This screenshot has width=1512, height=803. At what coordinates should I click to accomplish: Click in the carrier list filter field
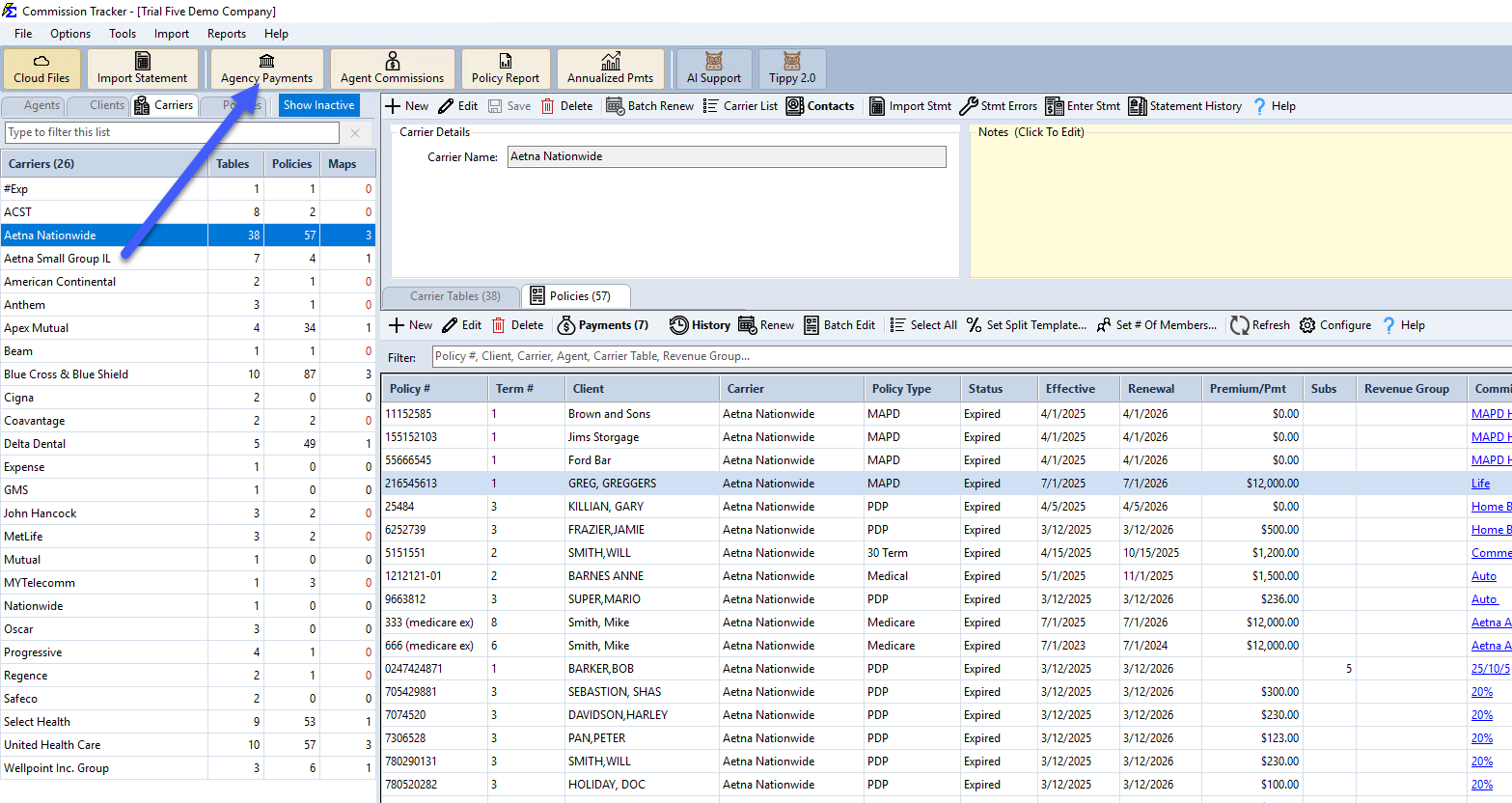[x=172, y=132]
